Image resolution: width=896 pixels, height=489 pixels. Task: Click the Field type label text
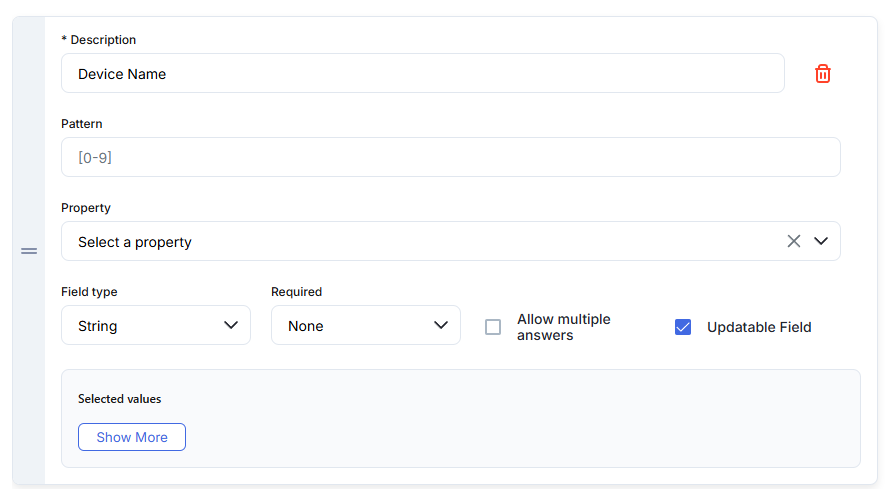coord(89,292)
